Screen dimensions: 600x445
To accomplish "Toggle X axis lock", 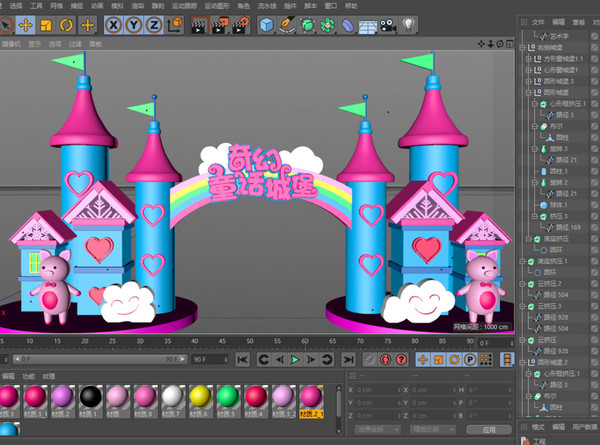I will click(x=114, y=25).
